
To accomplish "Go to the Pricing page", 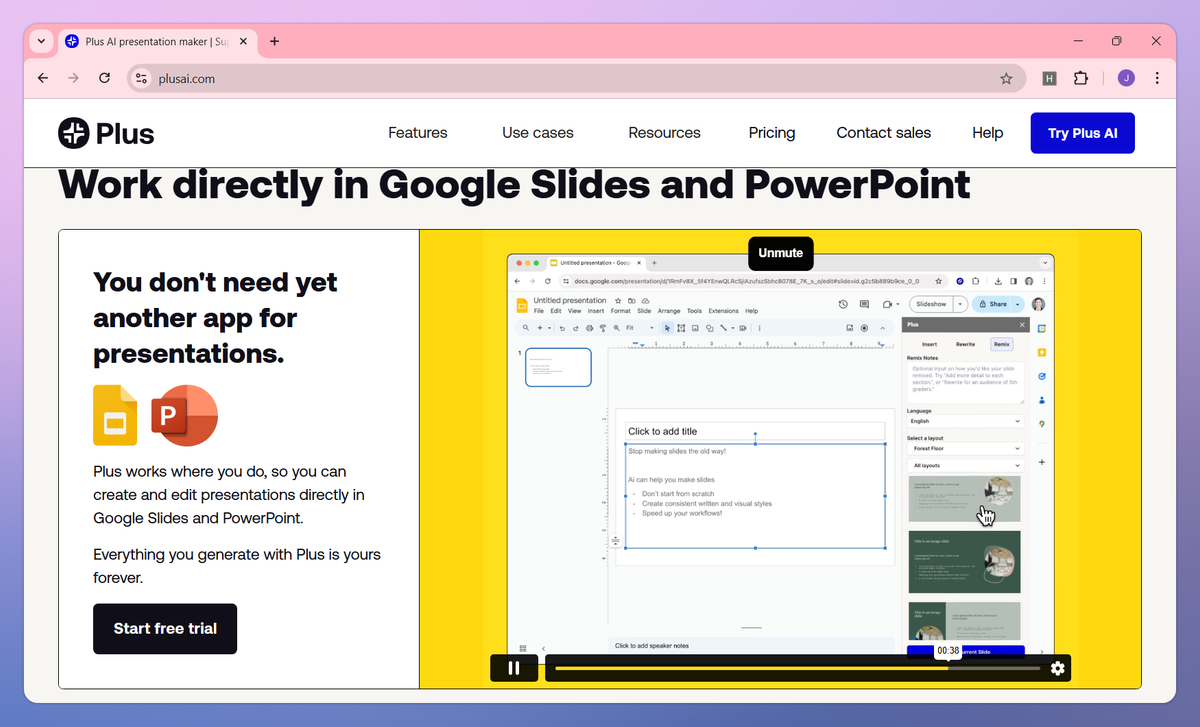I will (x=771, y=133).
